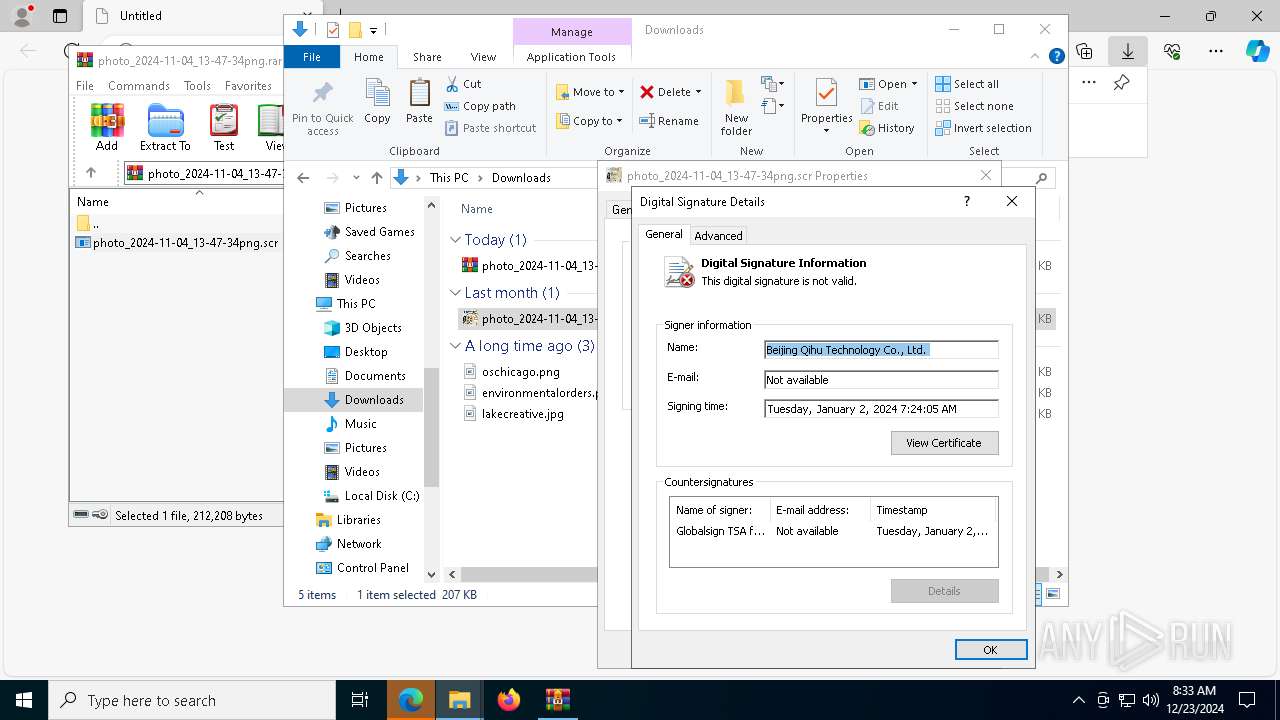Click Select all in ribbon

point(967,84)
